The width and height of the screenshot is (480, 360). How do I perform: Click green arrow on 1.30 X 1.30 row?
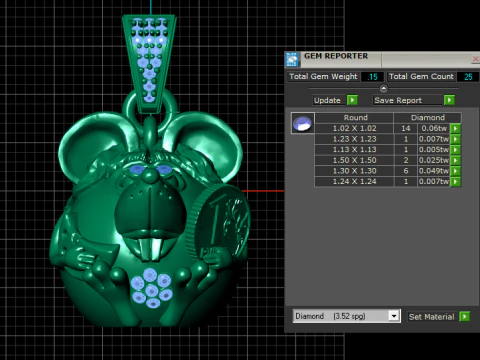point(455,171)
